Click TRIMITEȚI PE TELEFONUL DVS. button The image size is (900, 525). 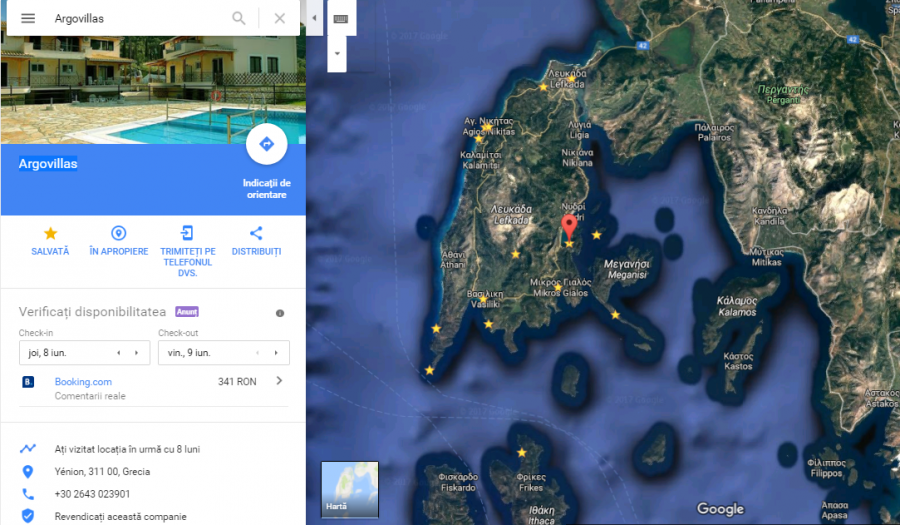coord(188,251)
